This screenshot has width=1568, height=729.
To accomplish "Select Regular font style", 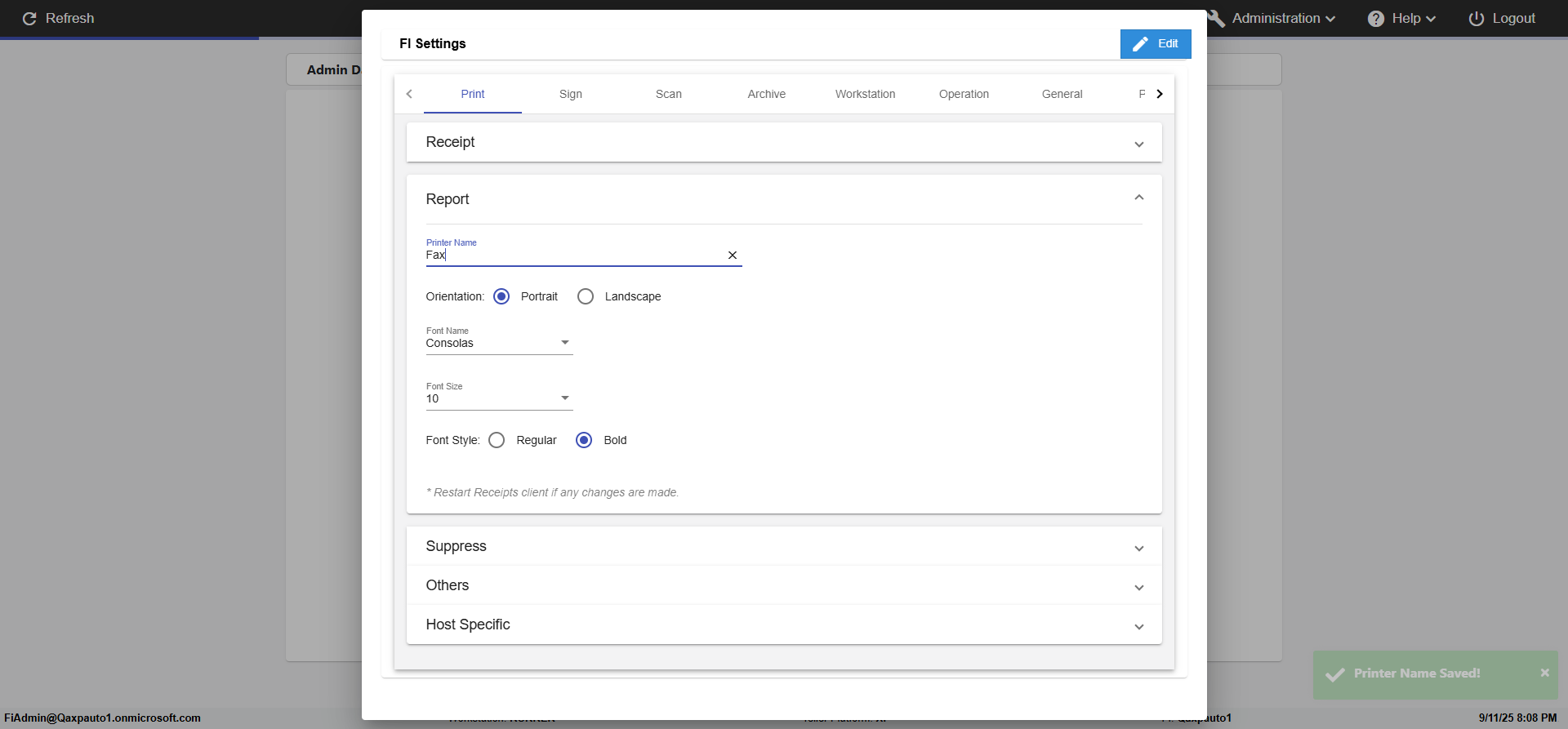I will coord(497,440).
